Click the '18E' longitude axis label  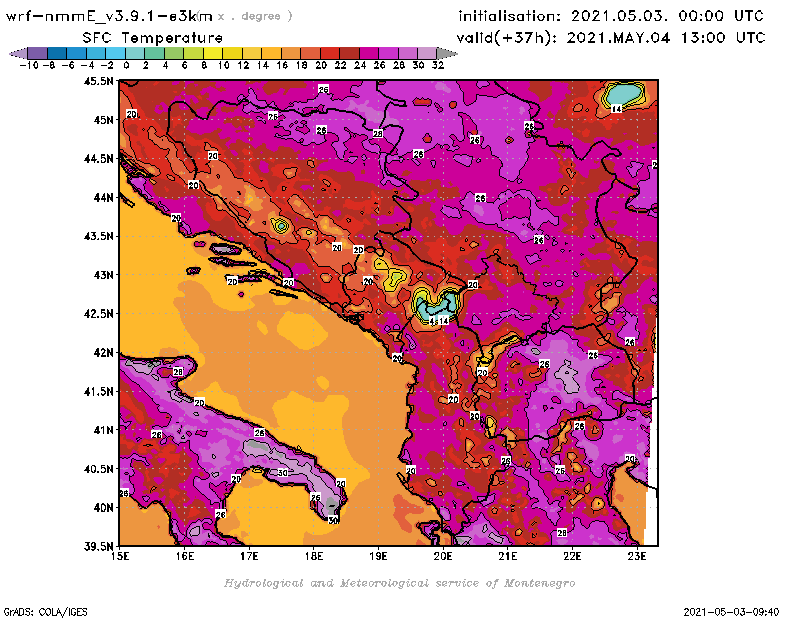314,556
